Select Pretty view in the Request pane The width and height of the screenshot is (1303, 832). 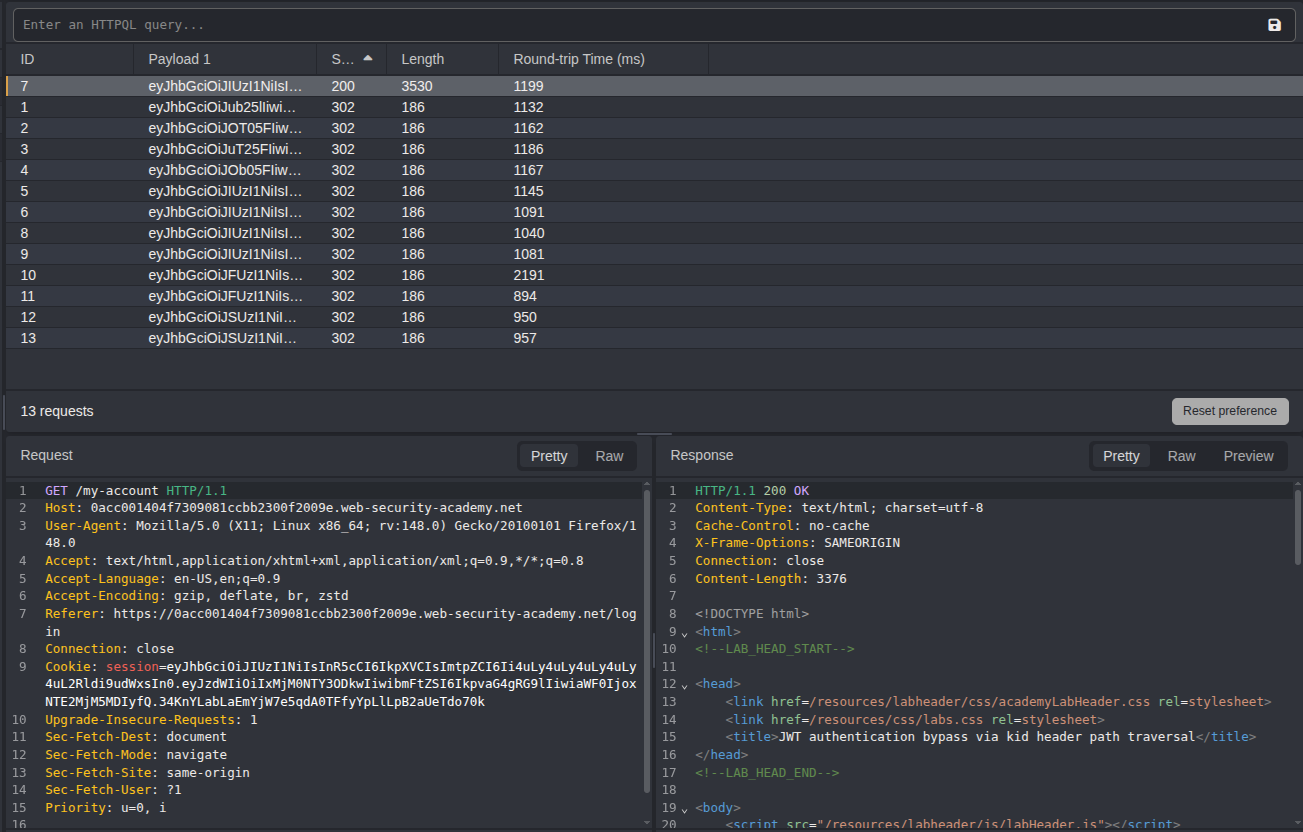pyautogui.click(x=549, y=456)
